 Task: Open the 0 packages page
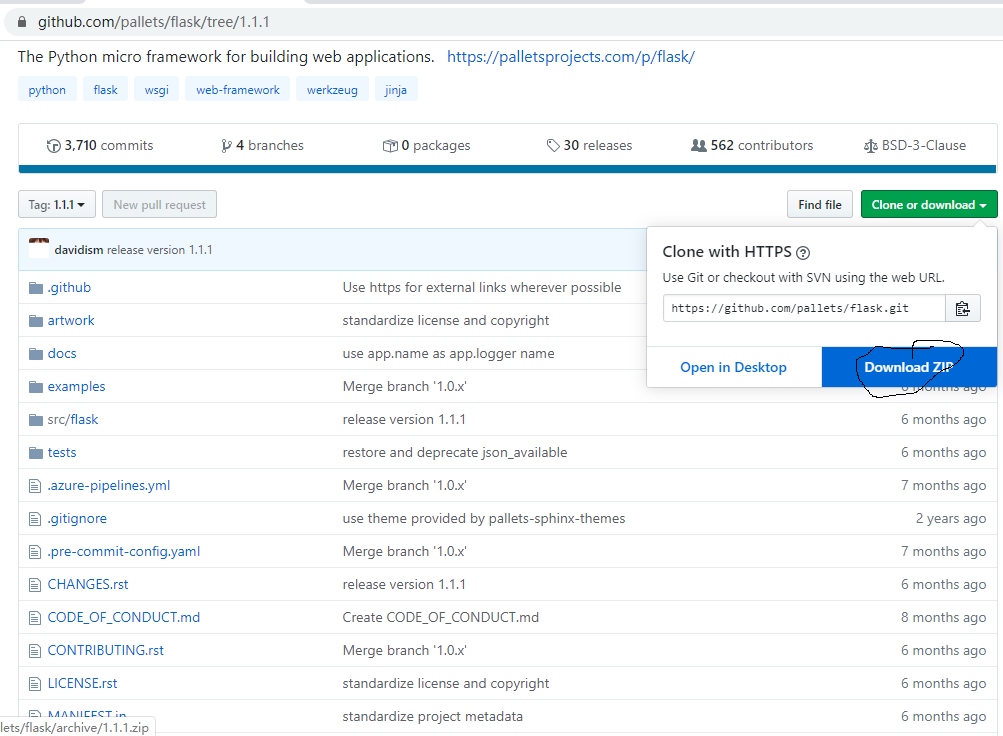click(427, 146)
